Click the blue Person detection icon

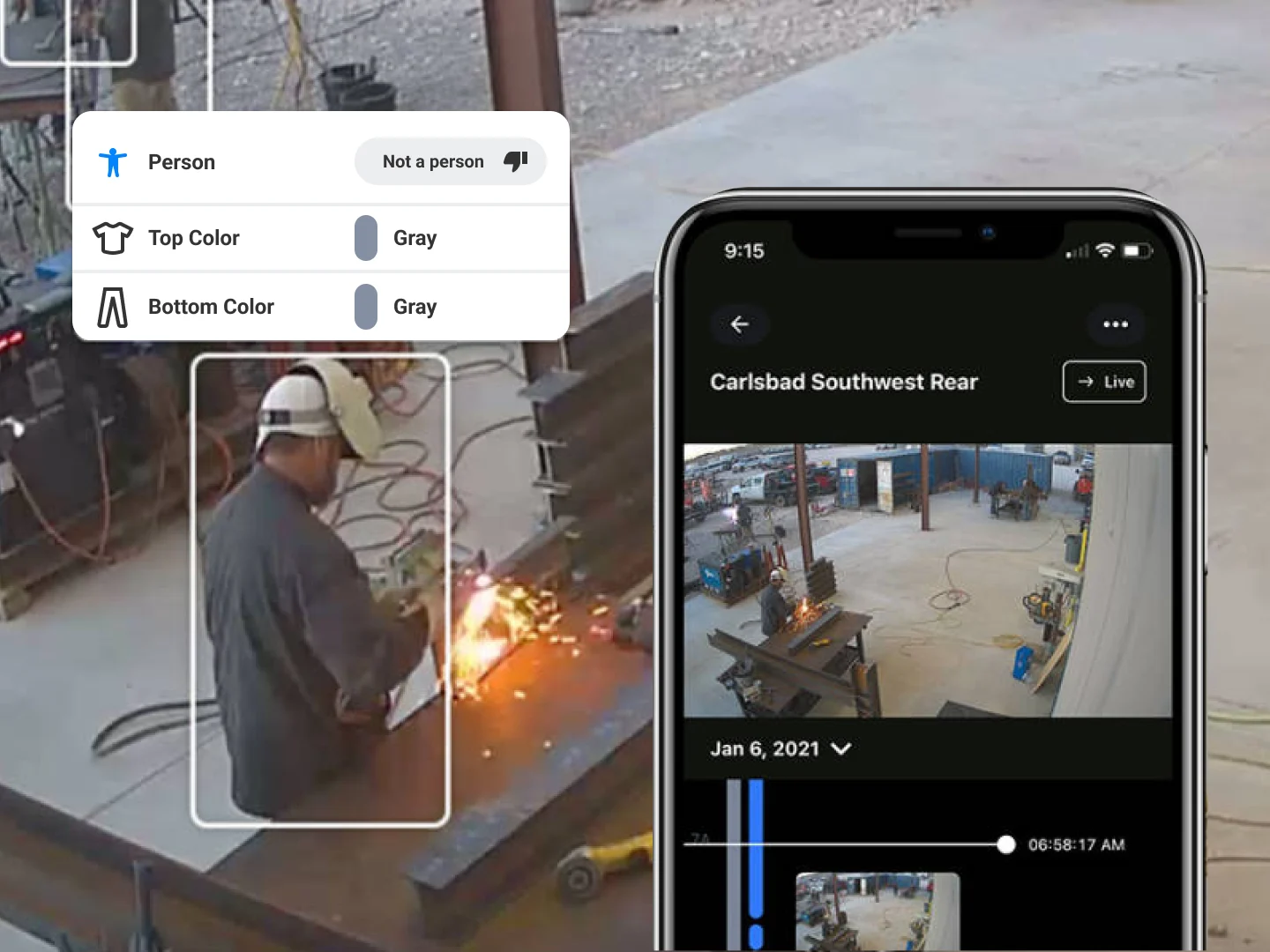[113, 161]
